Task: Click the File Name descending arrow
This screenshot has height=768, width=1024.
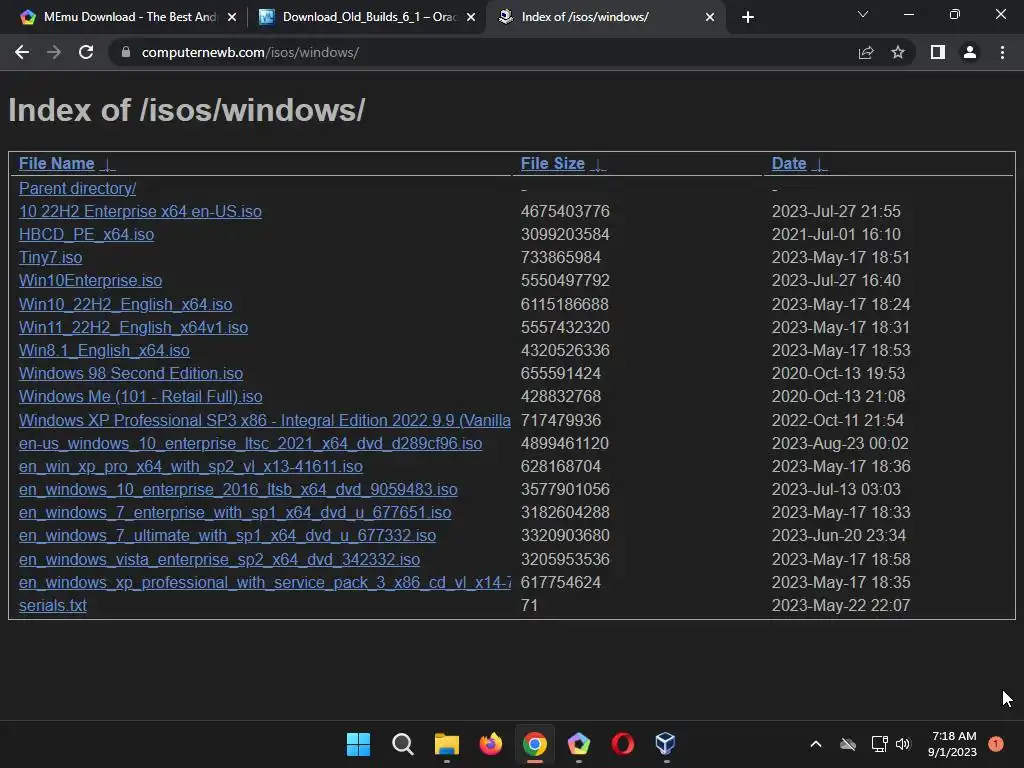Action: (108, 165)
